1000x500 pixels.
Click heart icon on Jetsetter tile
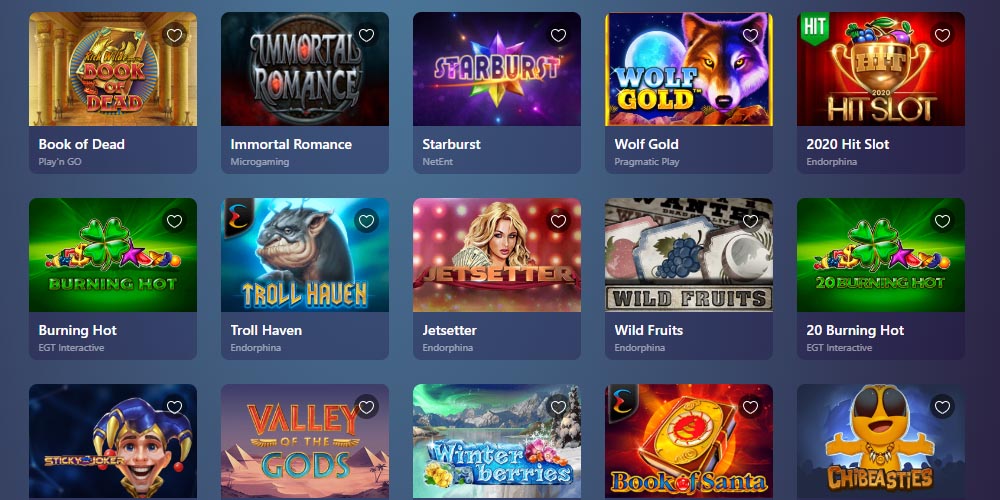pos(559,221)
